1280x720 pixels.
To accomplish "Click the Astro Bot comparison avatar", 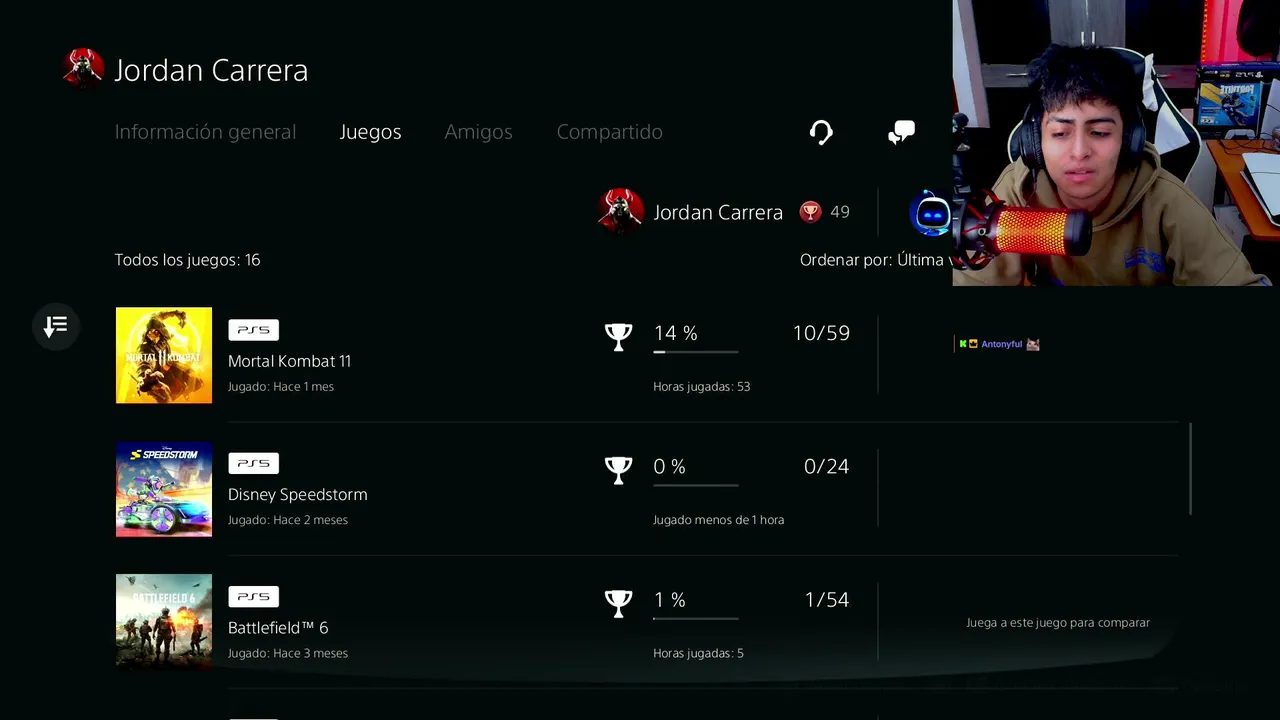I will 931,212.
